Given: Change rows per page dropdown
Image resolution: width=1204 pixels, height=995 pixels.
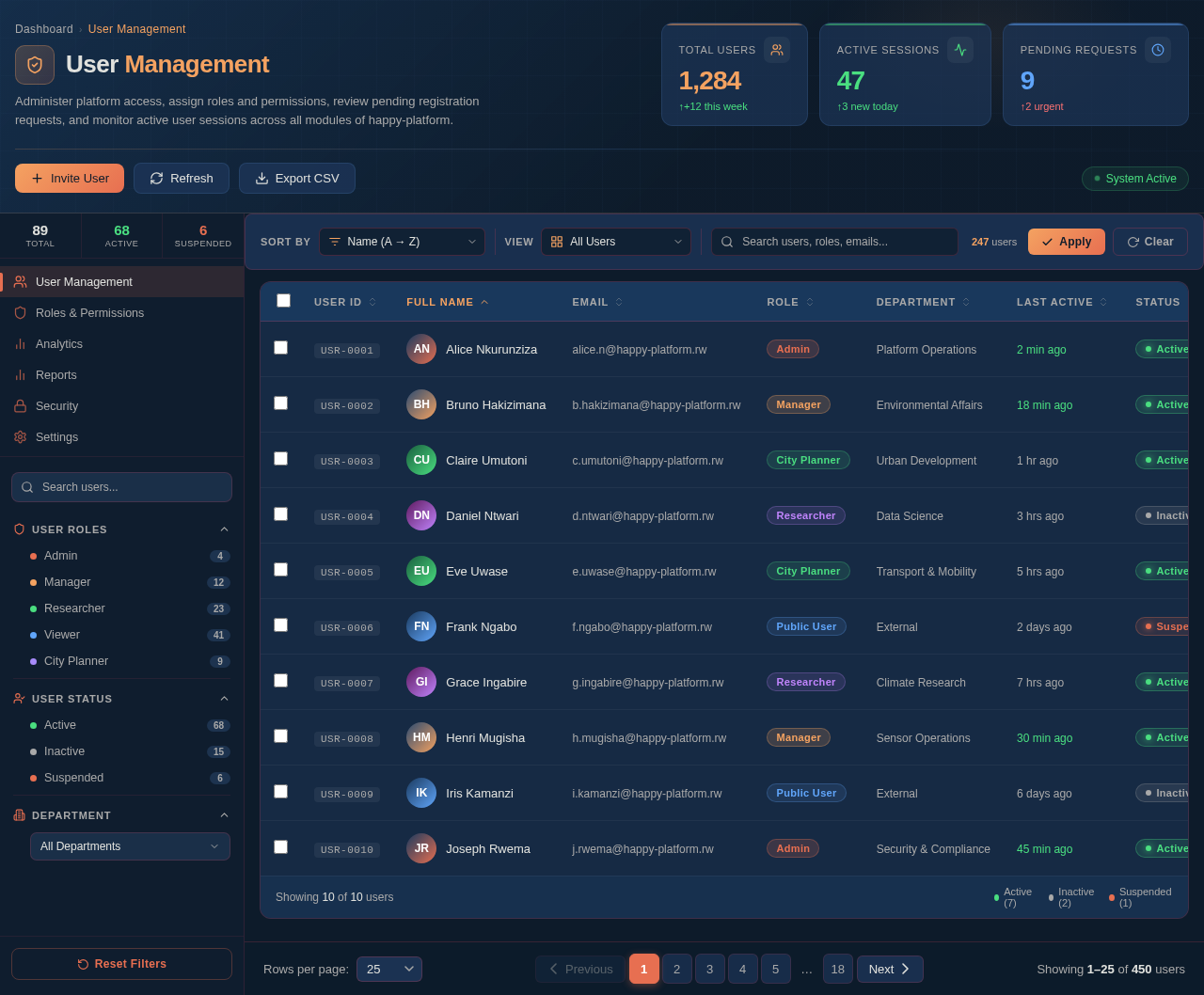Looking at the screenshot, I should [x=389, y=969].
